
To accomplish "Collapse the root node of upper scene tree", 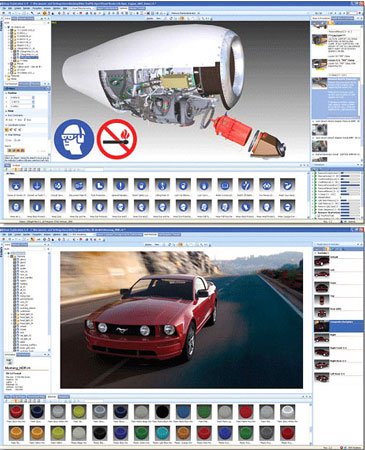I will [8, 26].
